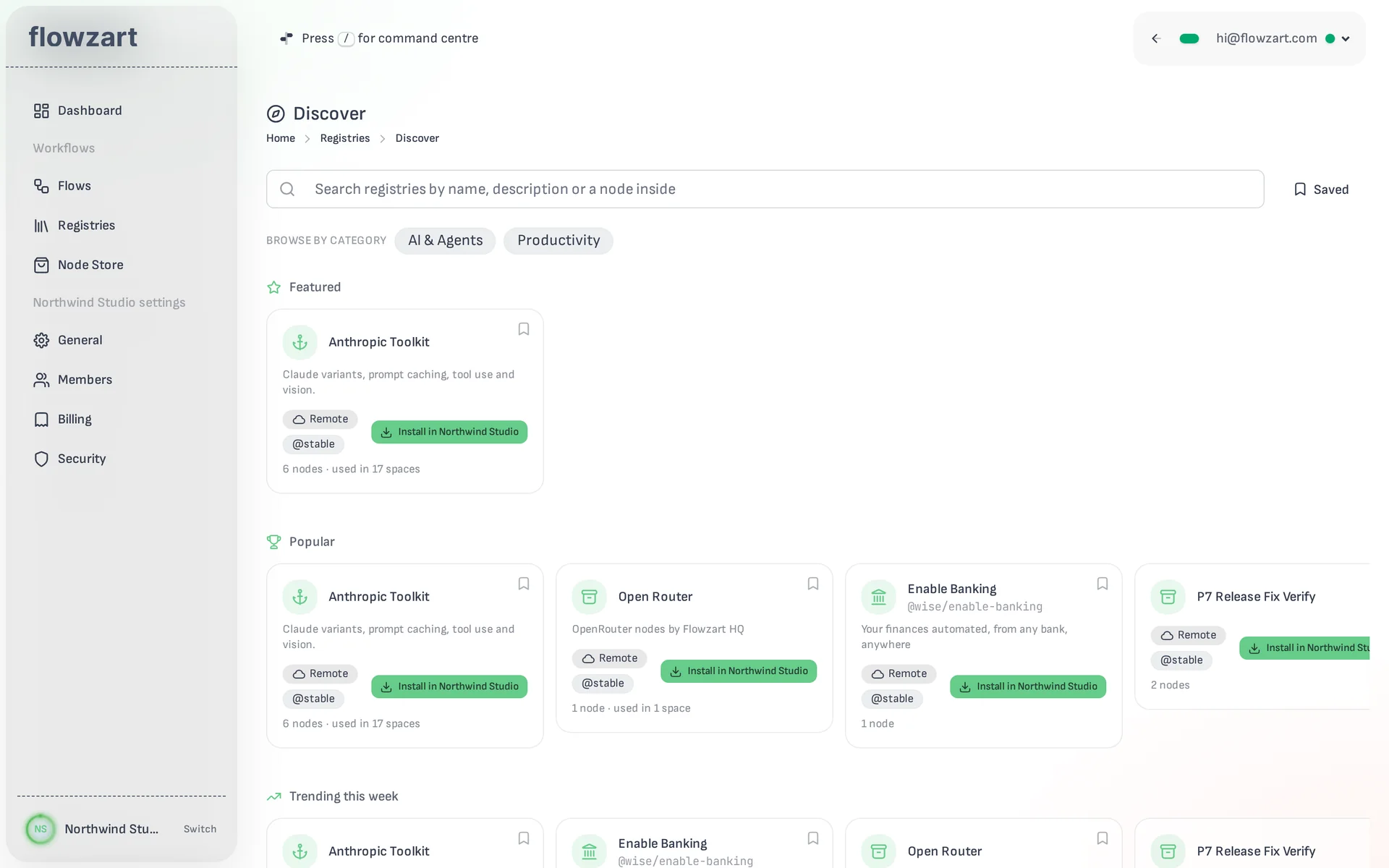1389x868 pixels.
Task: Click Trending Anthropic Toolkit anchor icon
Action: (x=300, y=851)
